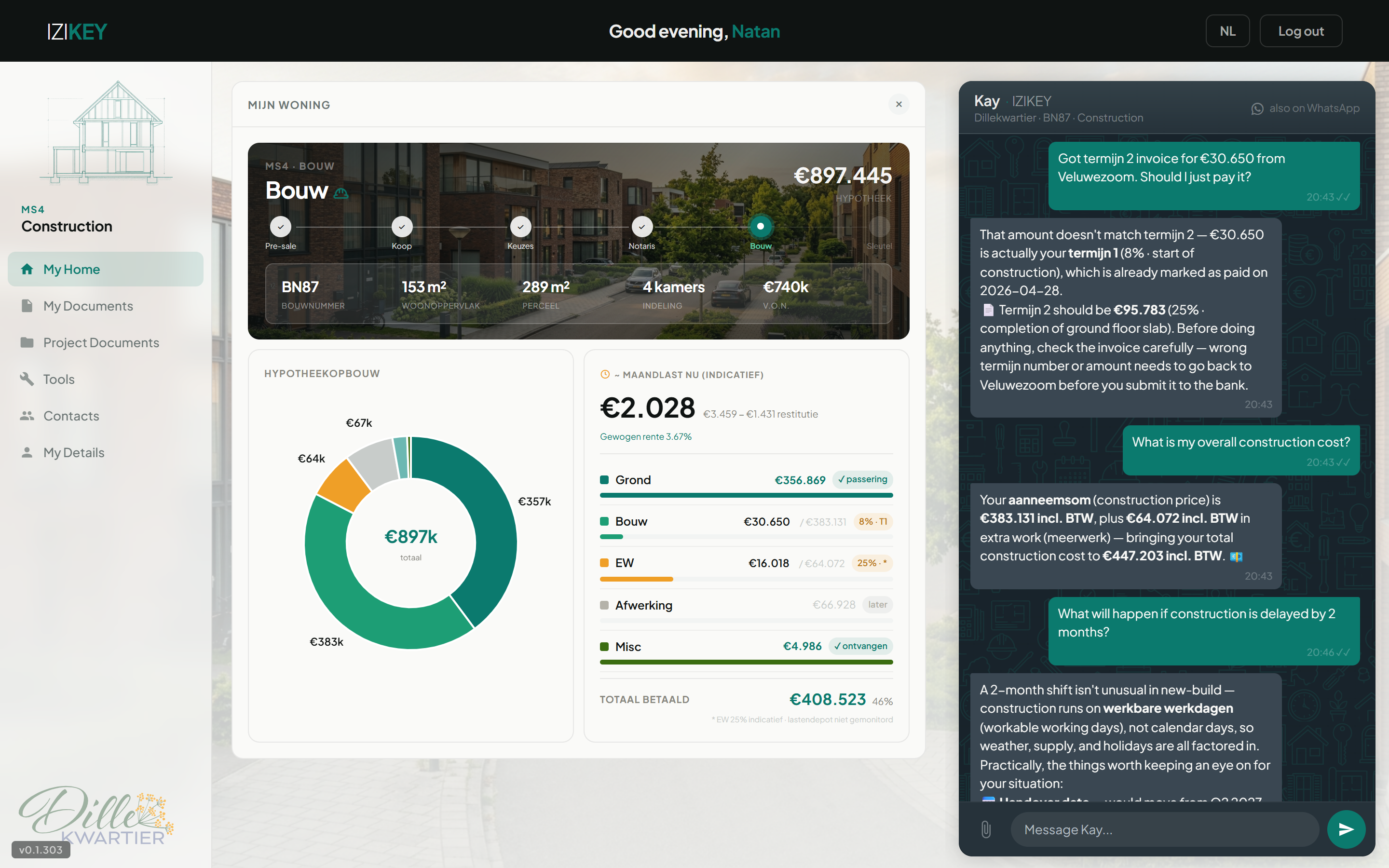Click the EW orange color swatch

(x=604, y=563)
